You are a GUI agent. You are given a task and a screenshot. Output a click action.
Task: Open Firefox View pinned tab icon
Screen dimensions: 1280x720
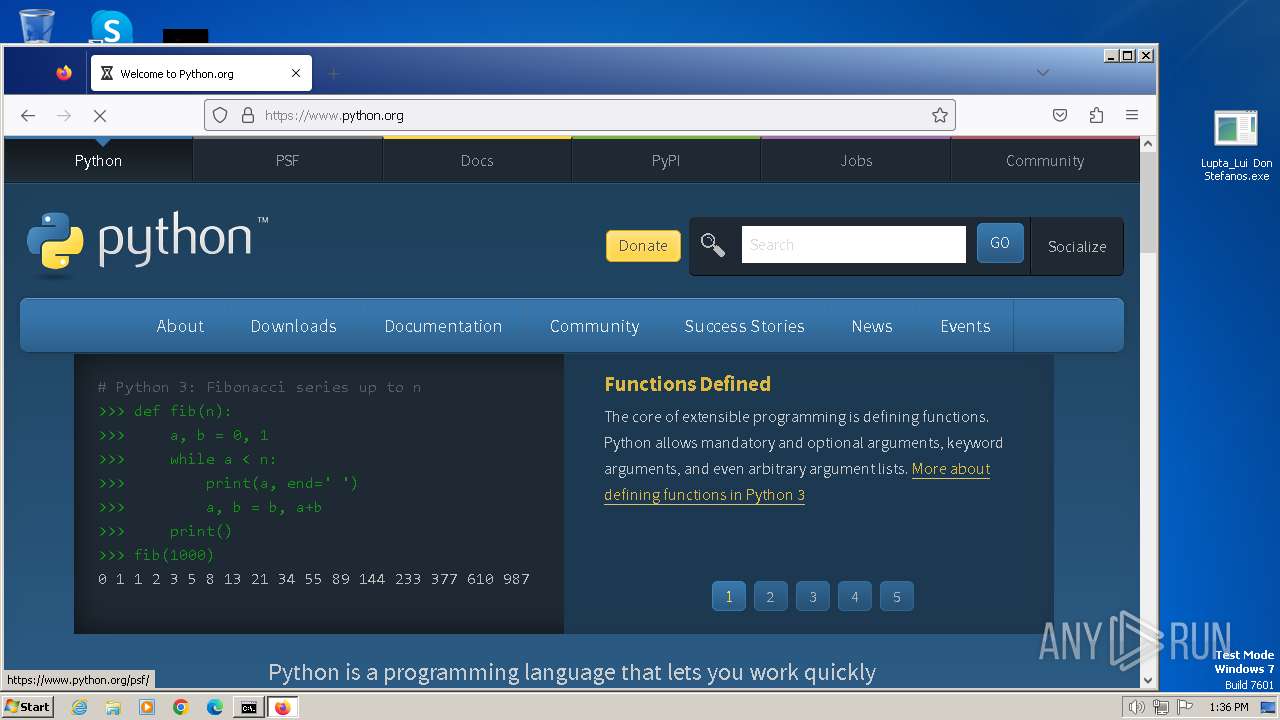64,73
